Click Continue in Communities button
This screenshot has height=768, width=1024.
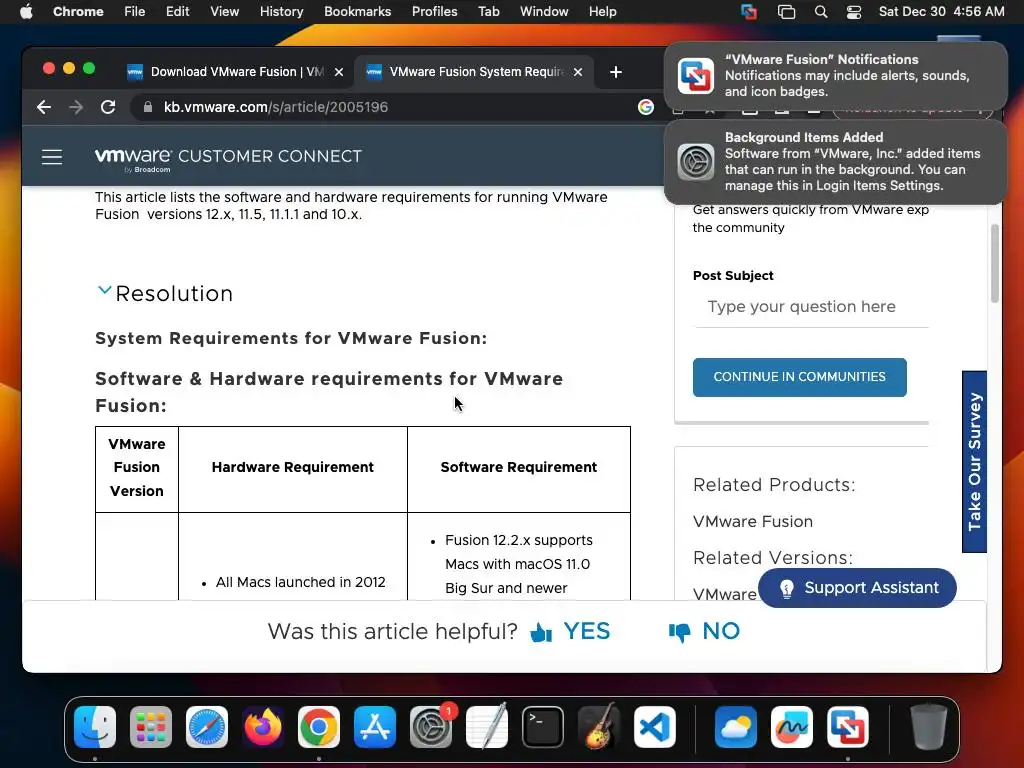point(799,377)
